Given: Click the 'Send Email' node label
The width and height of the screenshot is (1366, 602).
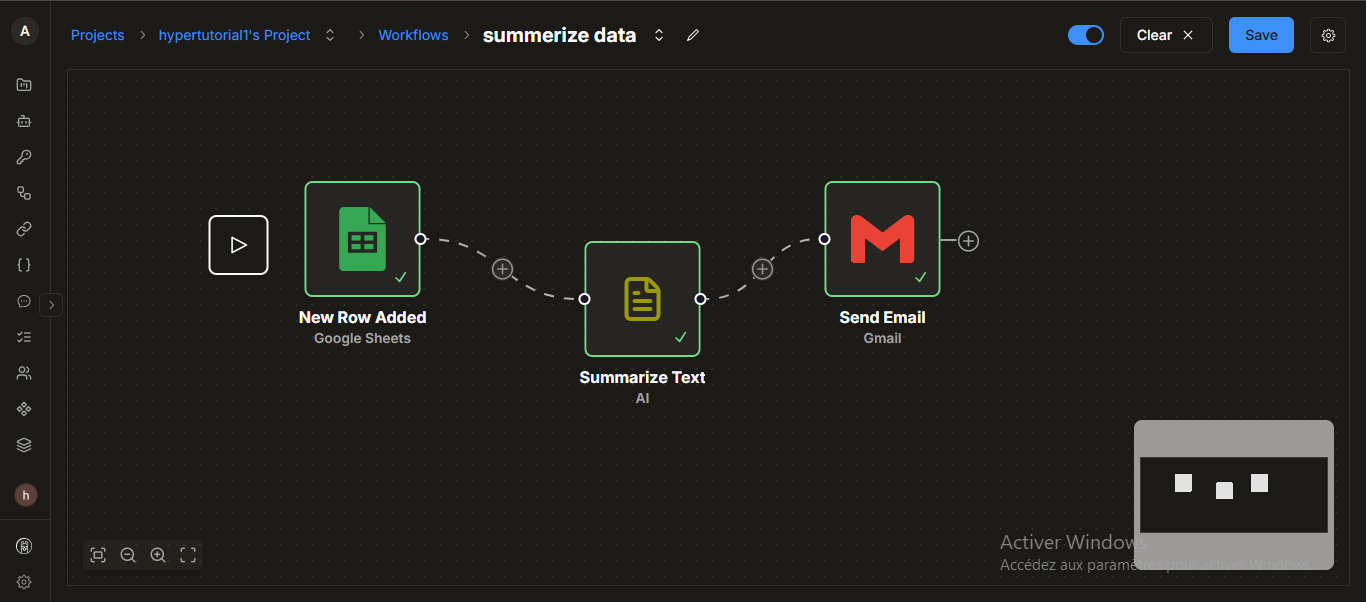Looking at the screenshot, I should [x=882, y=317].
